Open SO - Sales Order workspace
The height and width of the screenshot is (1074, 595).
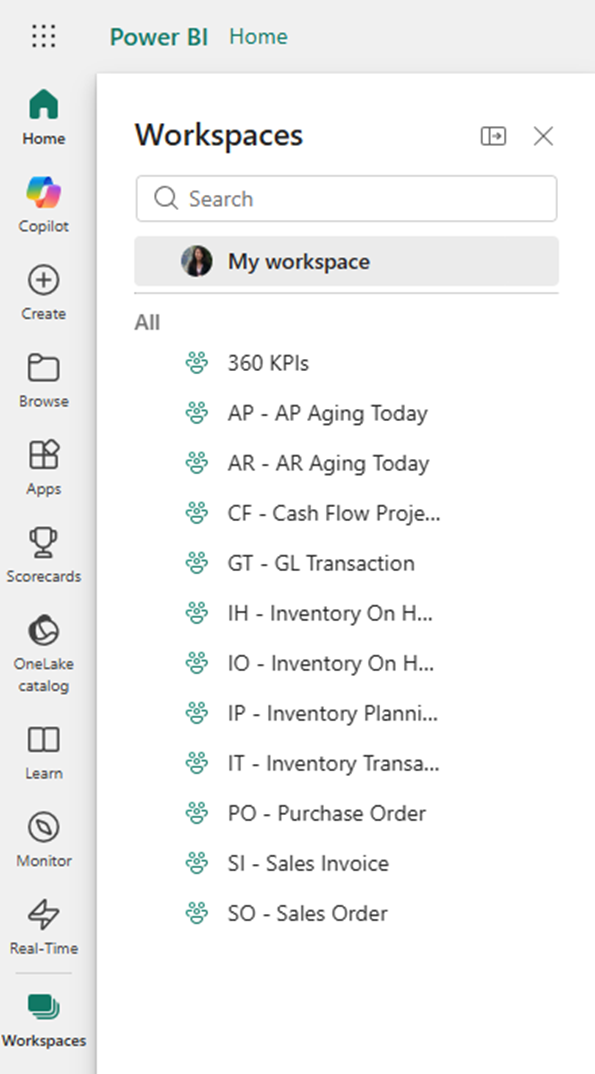pyautogui.click(x=307, y=913)
